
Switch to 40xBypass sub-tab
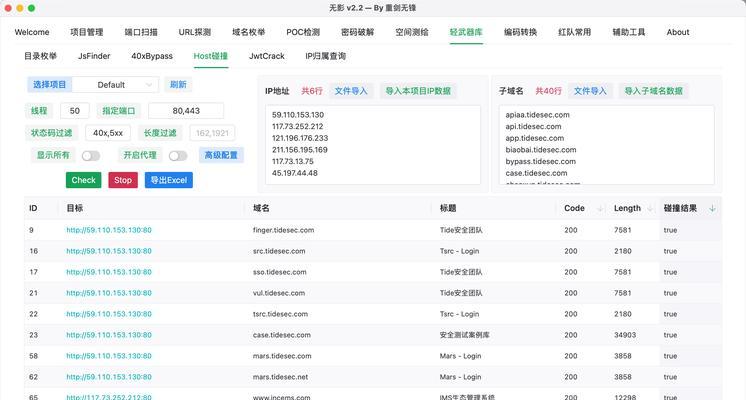tap(152, 56)
